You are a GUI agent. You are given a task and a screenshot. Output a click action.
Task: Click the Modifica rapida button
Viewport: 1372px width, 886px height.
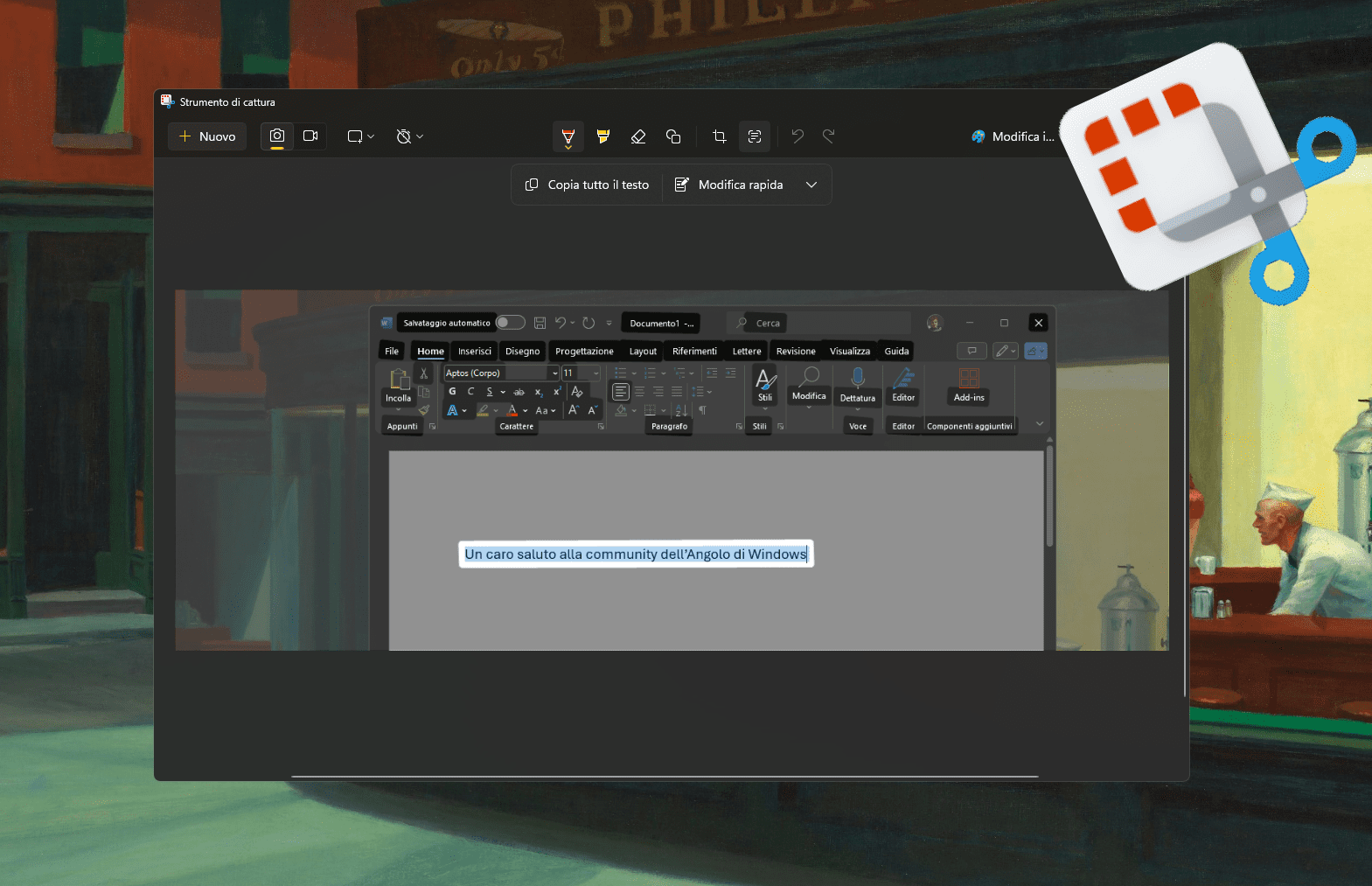tap(729, 185)
